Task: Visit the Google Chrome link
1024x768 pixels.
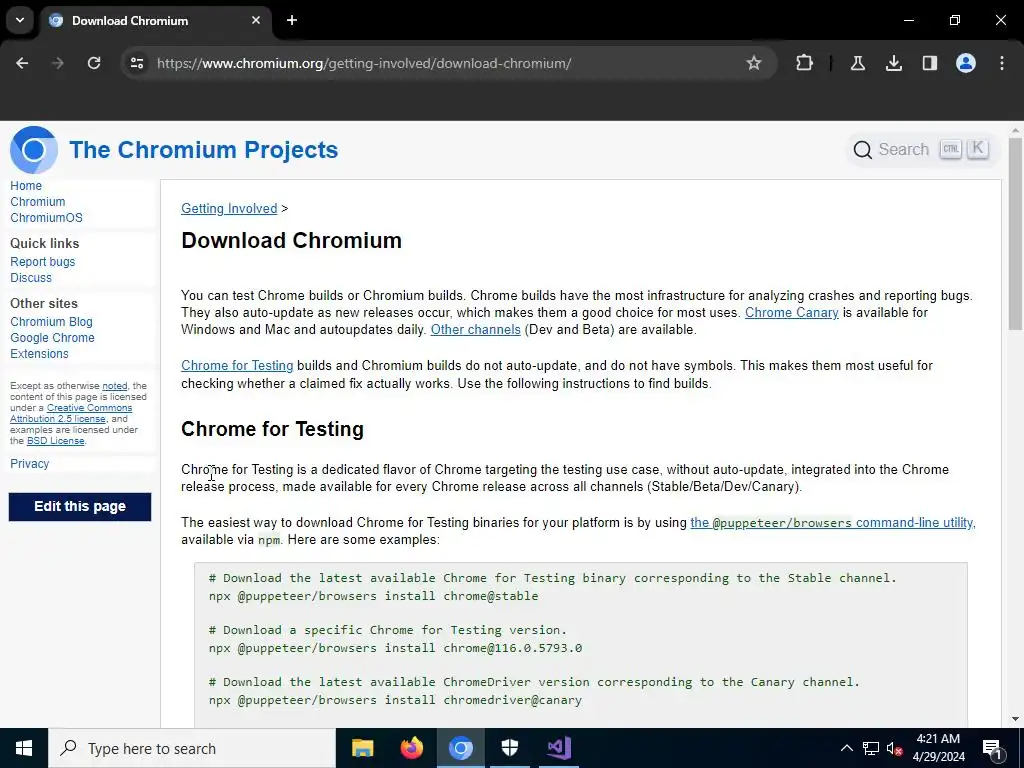Action: coord(52,338)
